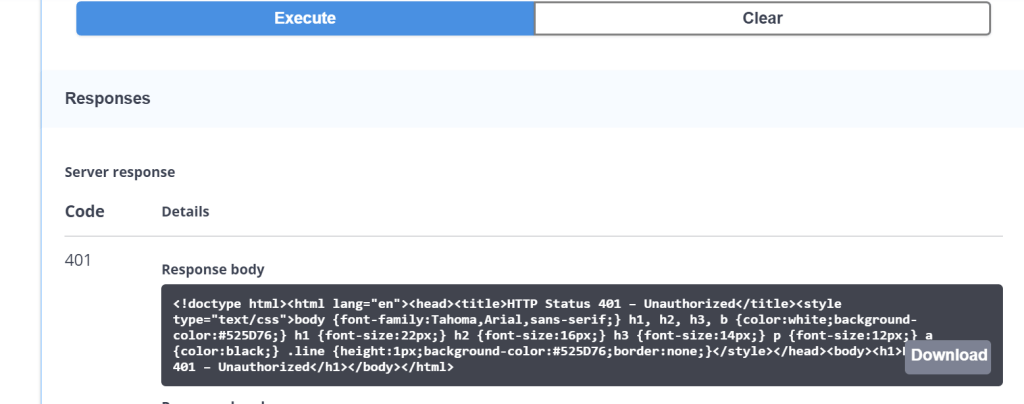Screen dimensions: 1024x404
Task: Click the "Details" column header
Action: [185, 212]
